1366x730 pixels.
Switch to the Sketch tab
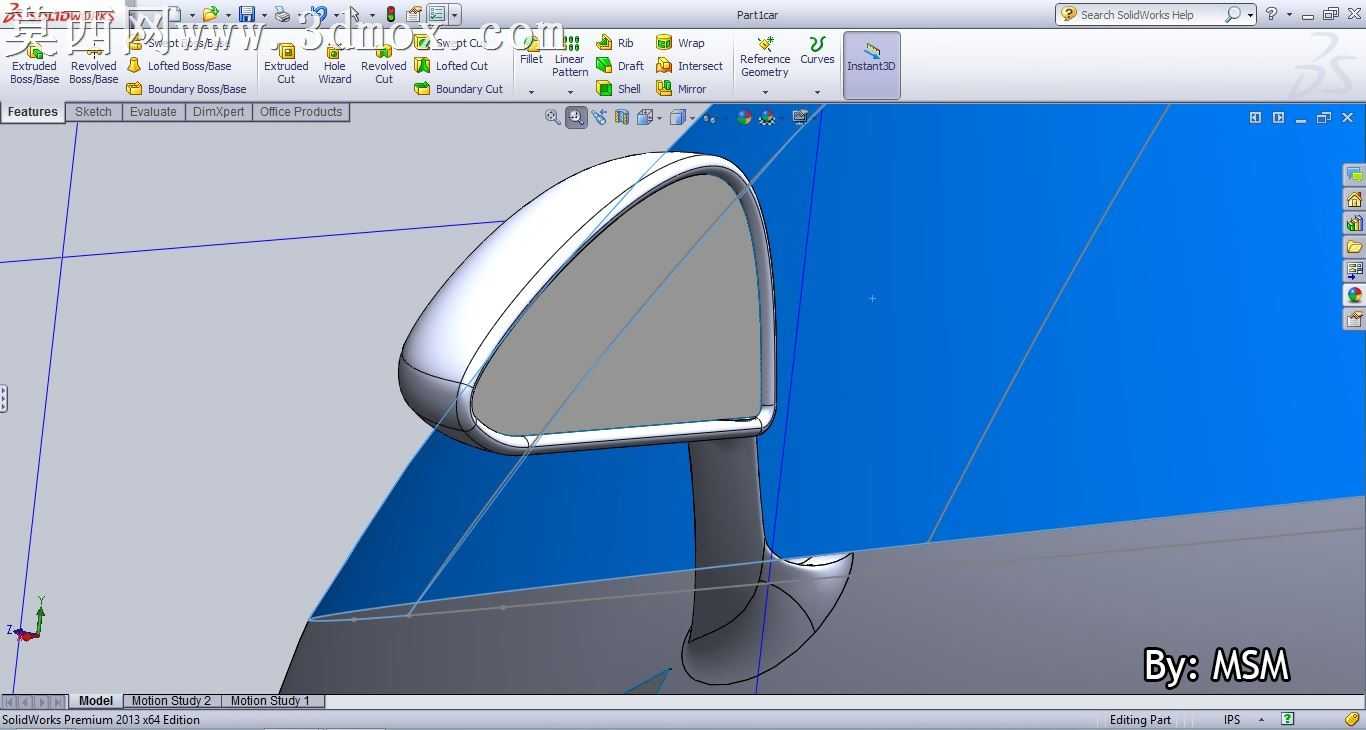[94, 112]
